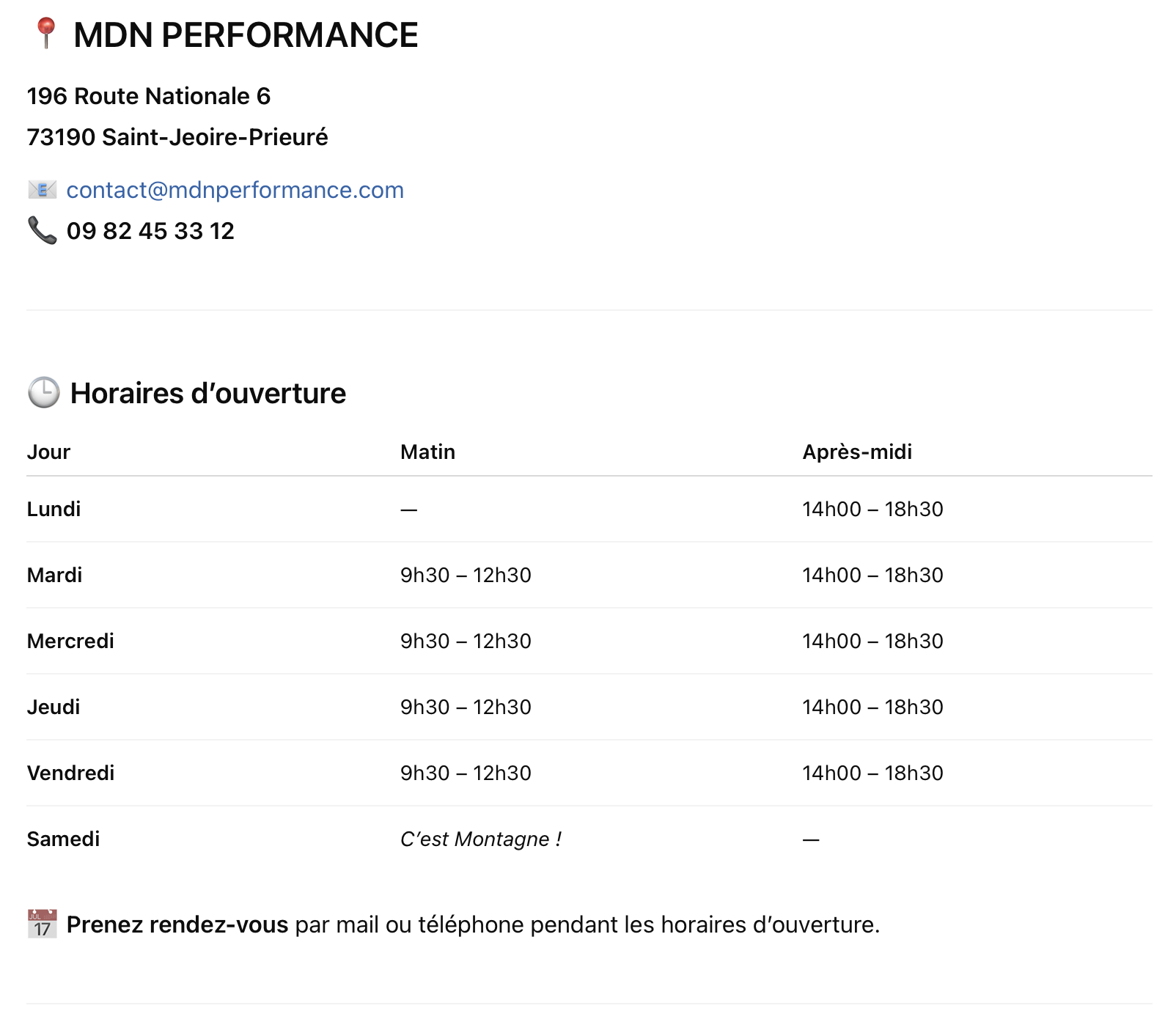Click the address line 196 Route Nationale 6

[149, 96]
